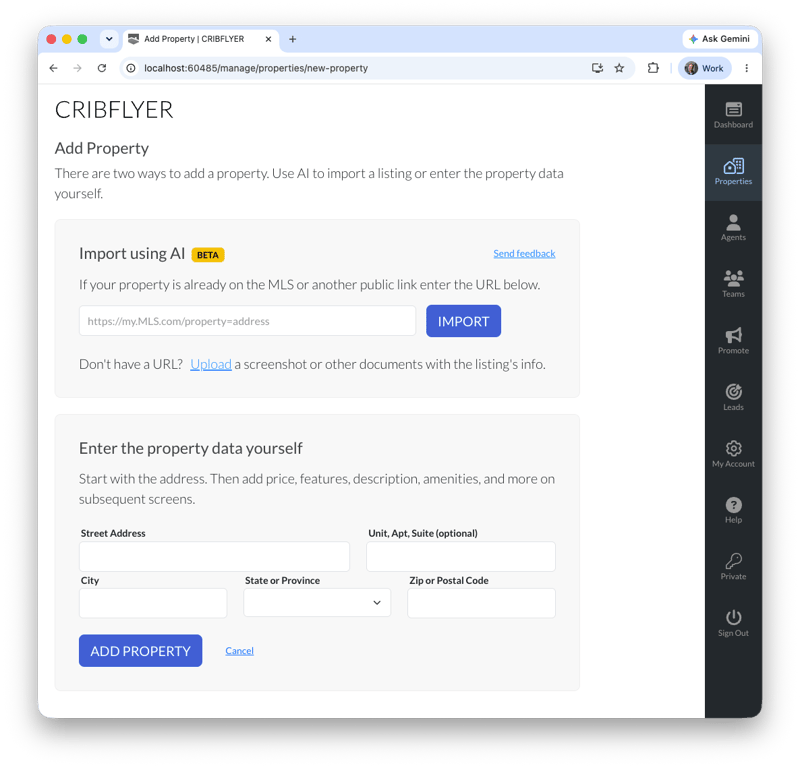View site information icon in address bar
This screenshot has width=800, height=768.
131,68
